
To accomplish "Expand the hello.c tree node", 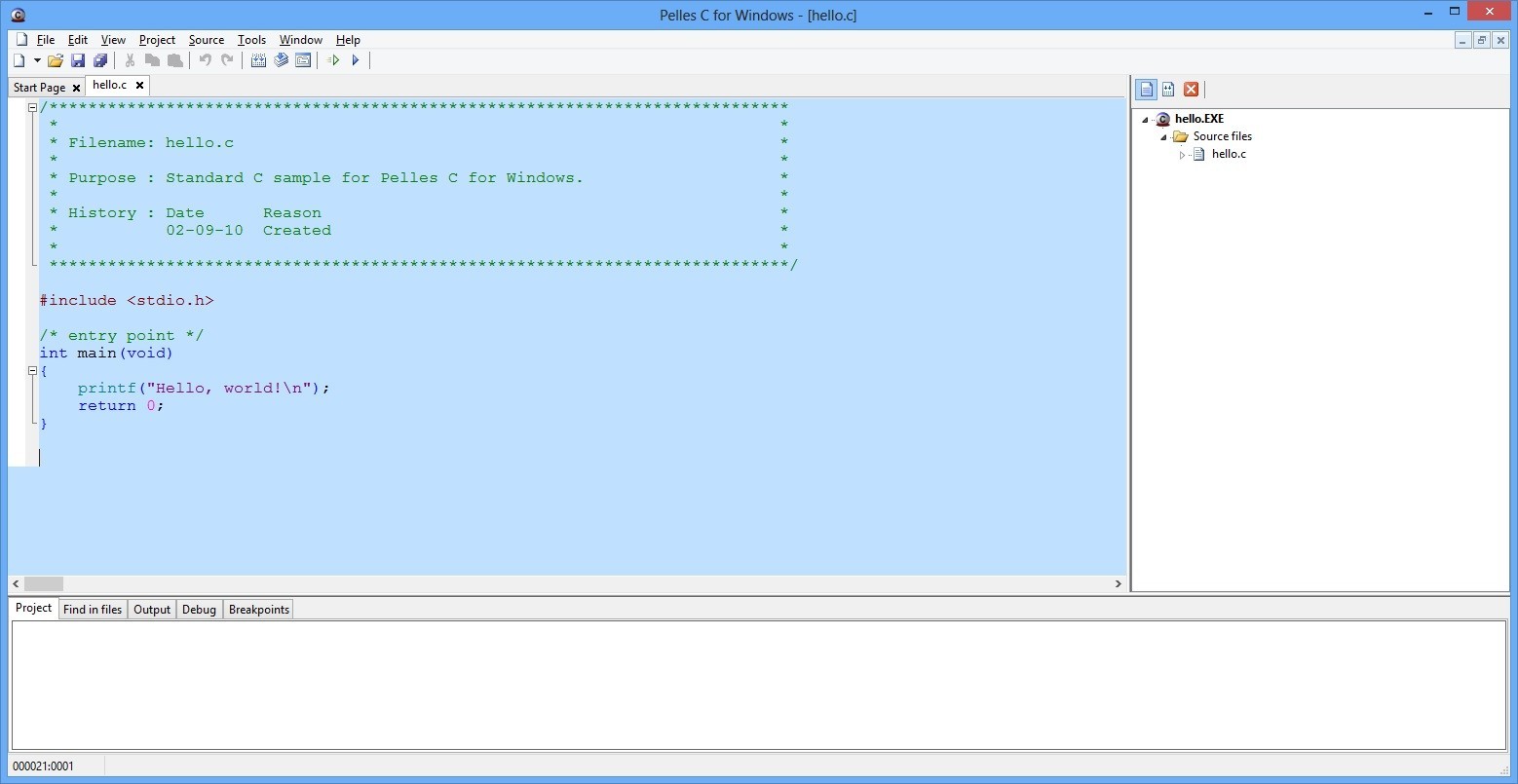I will 1182,155.
